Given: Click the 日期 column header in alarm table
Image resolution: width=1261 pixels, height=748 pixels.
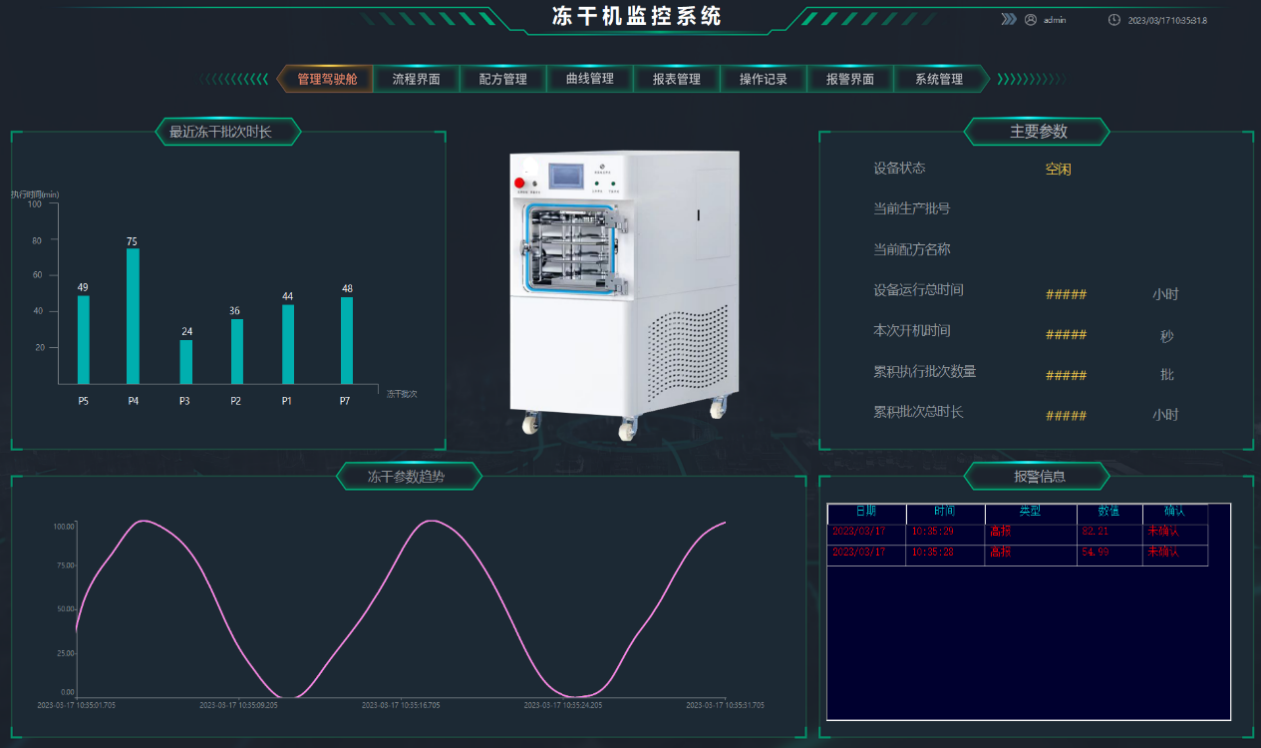Looking at the screenshot, I should (x=865, y=512).
